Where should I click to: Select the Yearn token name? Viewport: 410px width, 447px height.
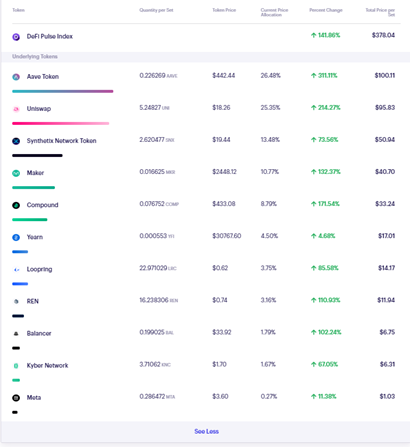click(x=35, y=237)
